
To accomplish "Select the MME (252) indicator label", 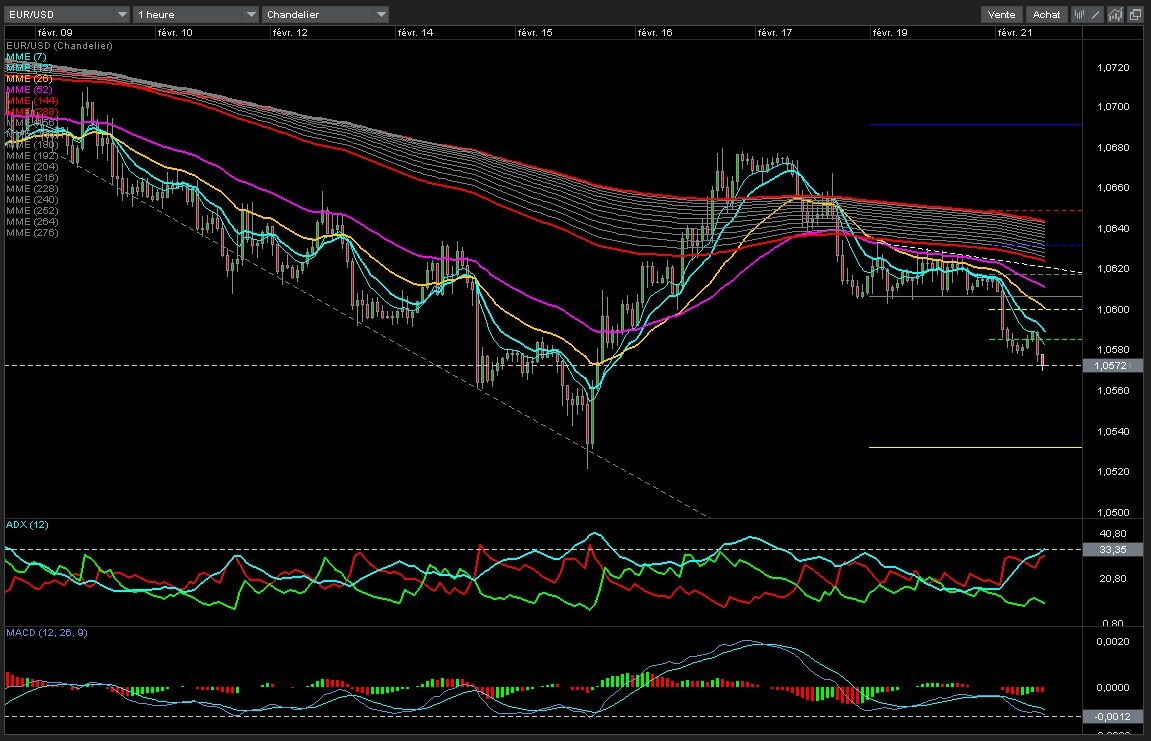I will point(32,211).
